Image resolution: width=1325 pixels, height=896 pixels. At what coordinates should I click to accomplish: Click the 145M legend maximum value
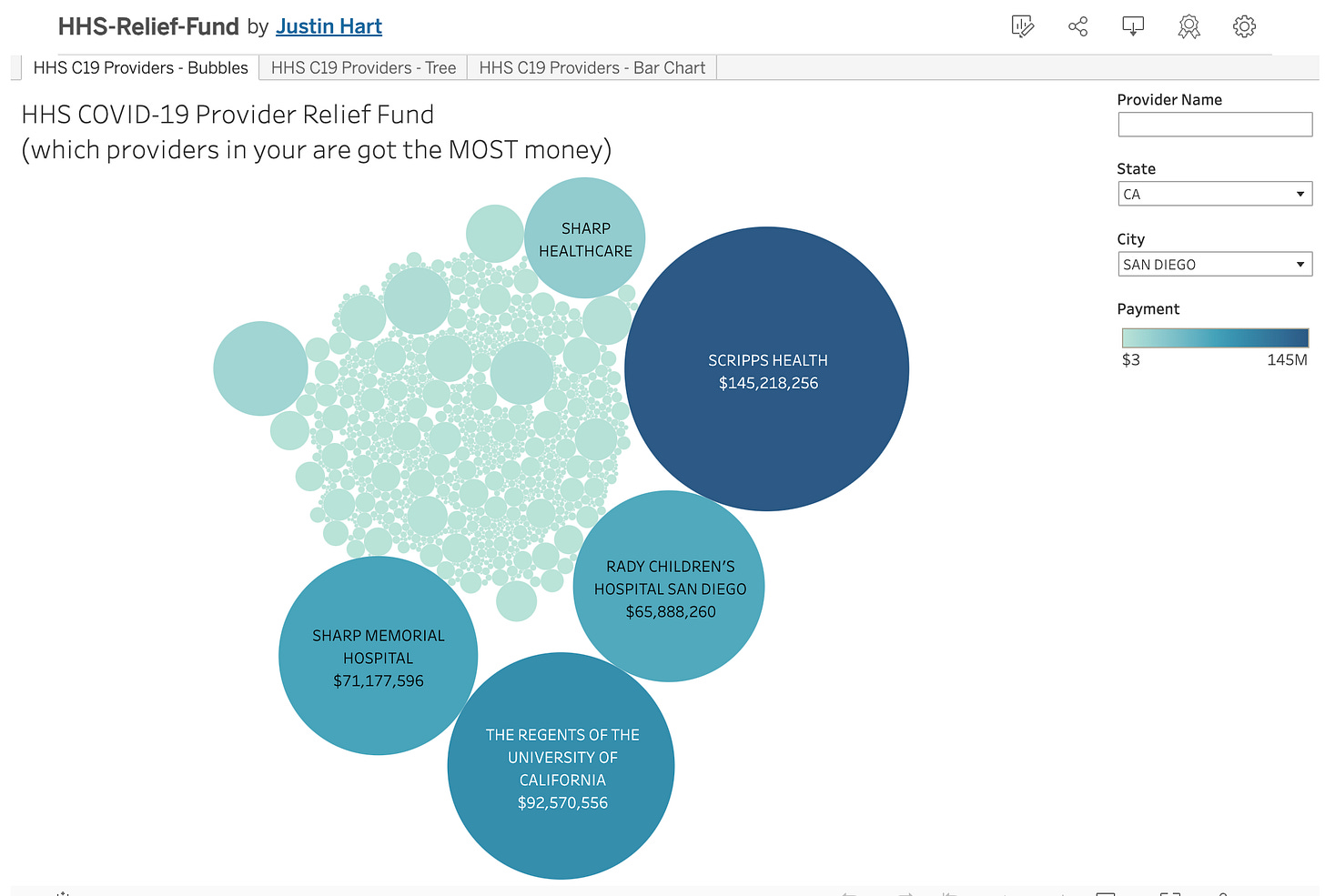(1287, 359)
